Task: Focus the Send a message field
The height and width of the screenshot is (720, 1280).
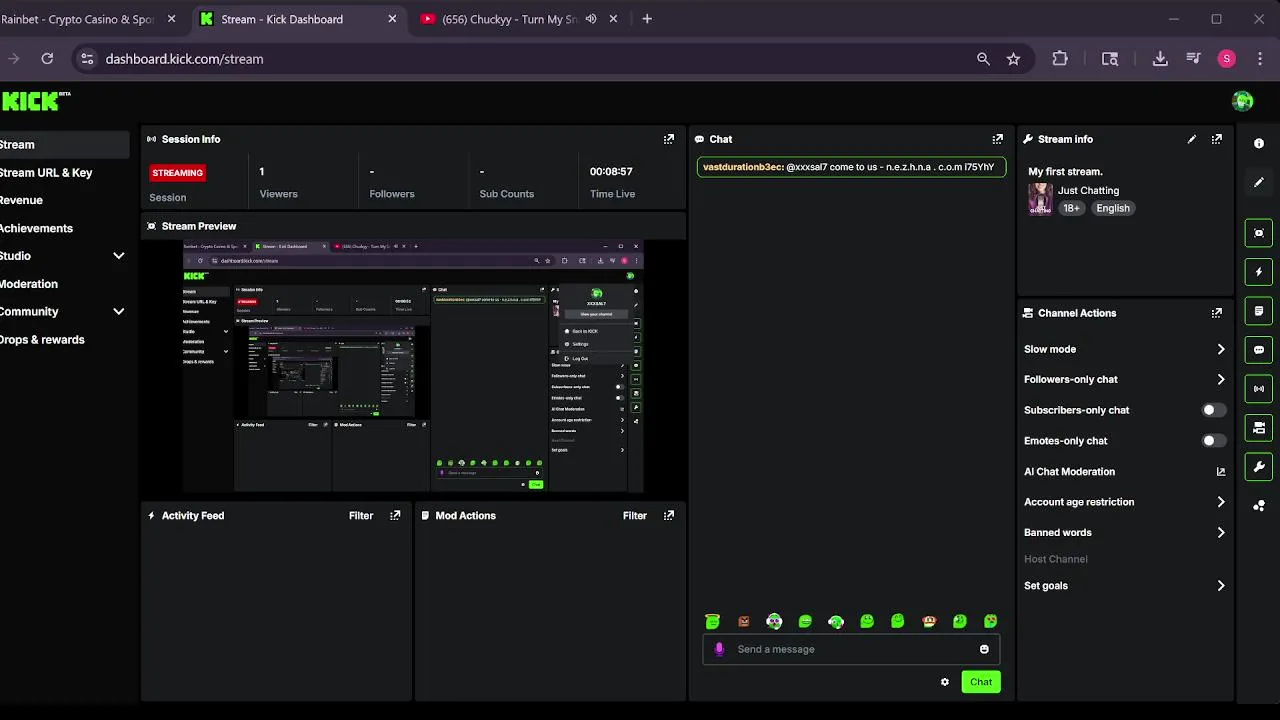Action: click(851, 650)
